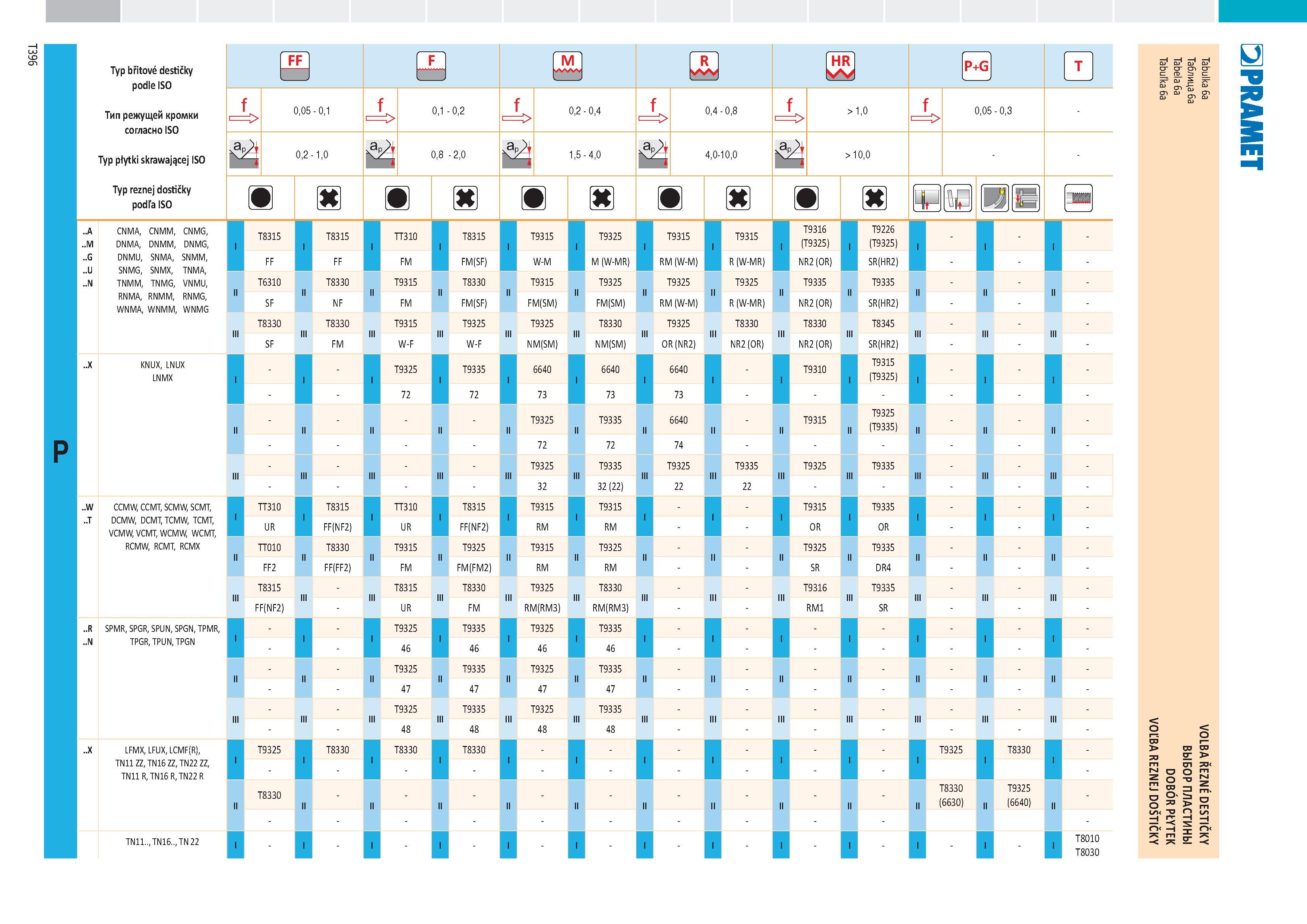
Task: Click the interrupted cut cross icon under R
Action: pos(738,198)
